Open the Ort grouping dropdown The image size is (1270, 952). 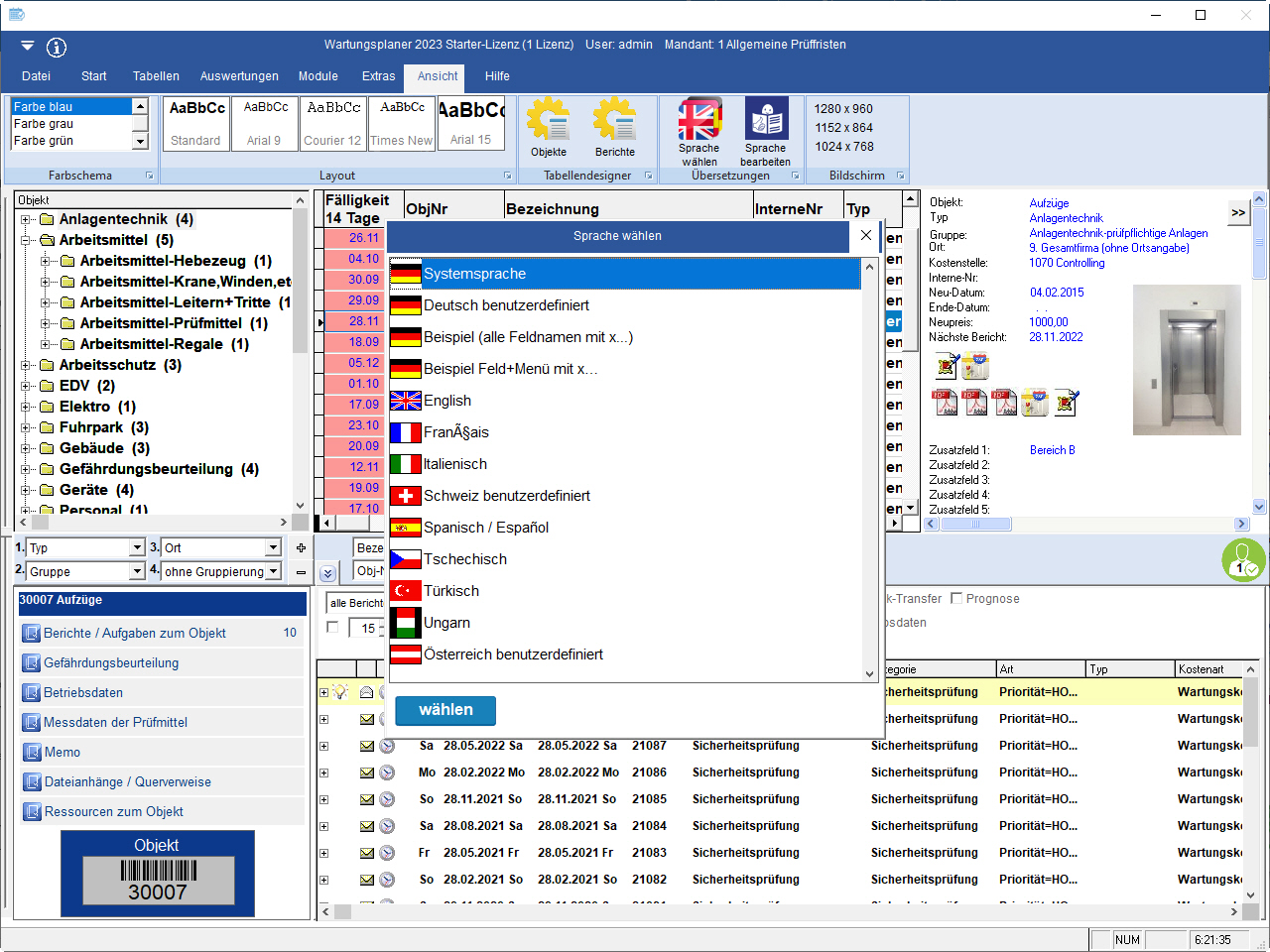tap(273, 547)
